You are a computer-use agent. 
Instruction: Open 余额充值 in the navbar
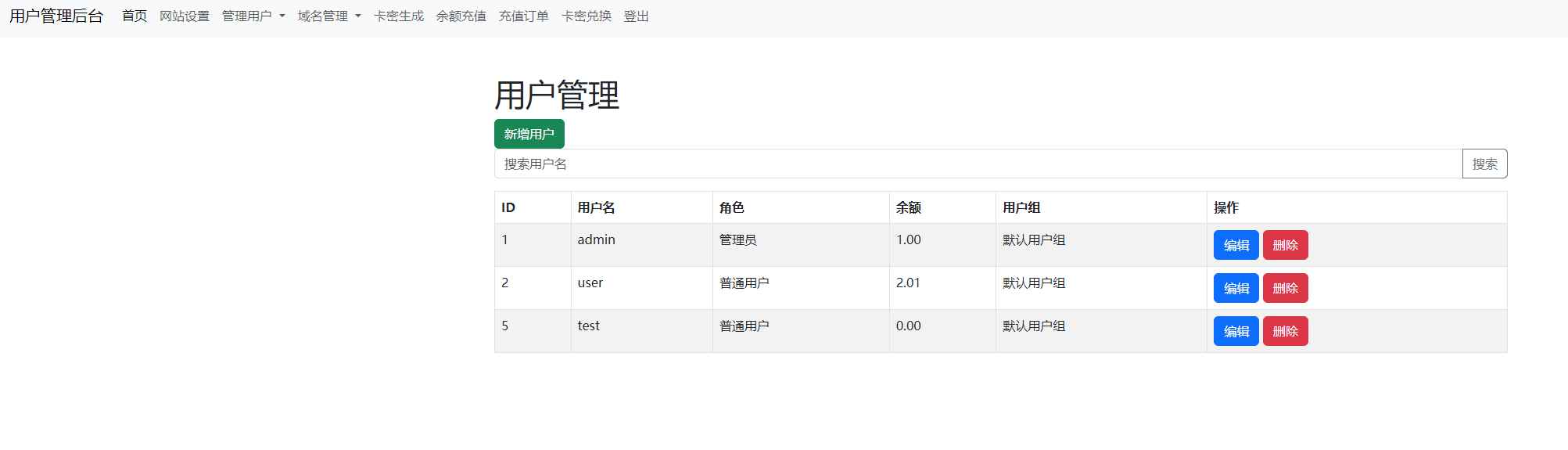(x=461, y=16)
